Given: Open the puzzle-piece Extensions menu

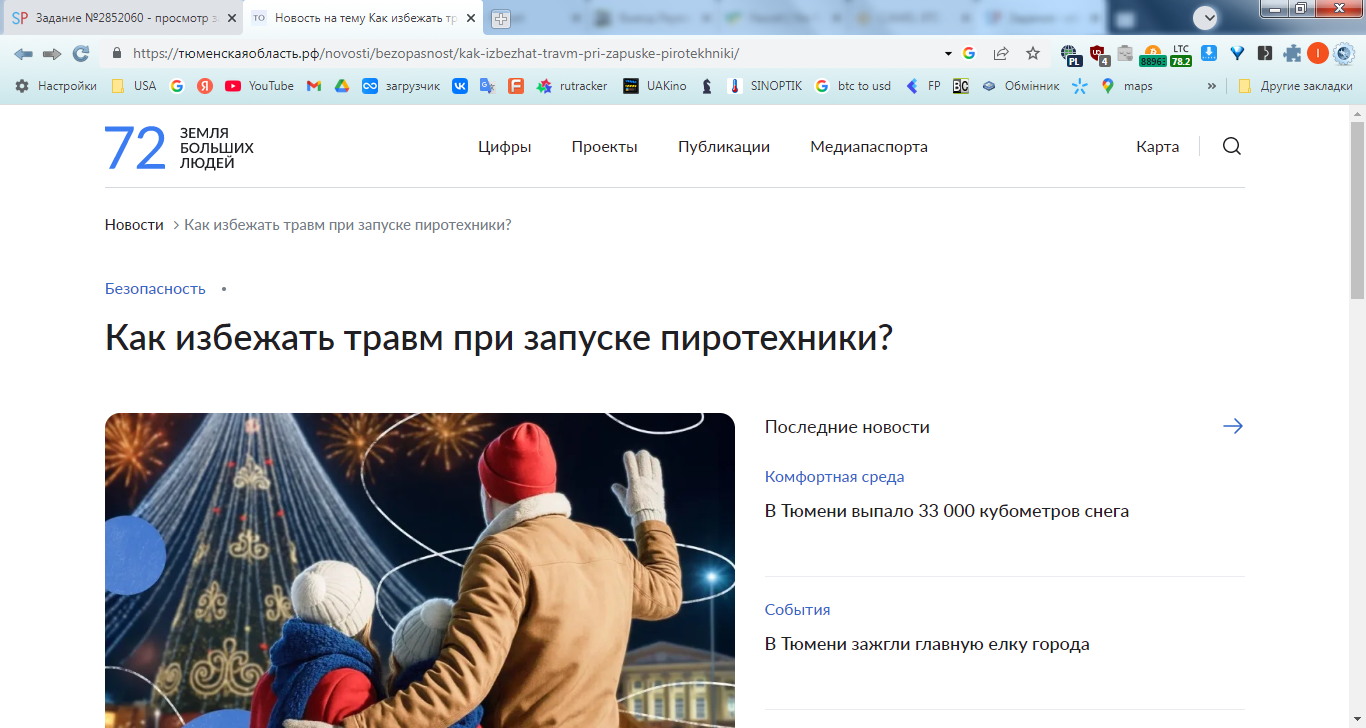Looking at the screenshot, I should point(1293,54).
